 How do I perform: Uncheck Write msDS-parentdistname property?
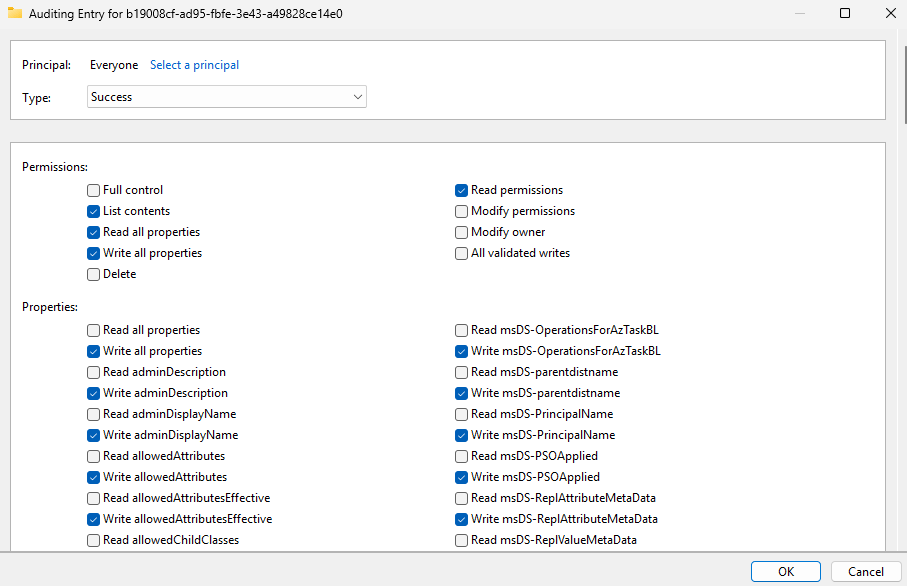click(x=461, y=393)
